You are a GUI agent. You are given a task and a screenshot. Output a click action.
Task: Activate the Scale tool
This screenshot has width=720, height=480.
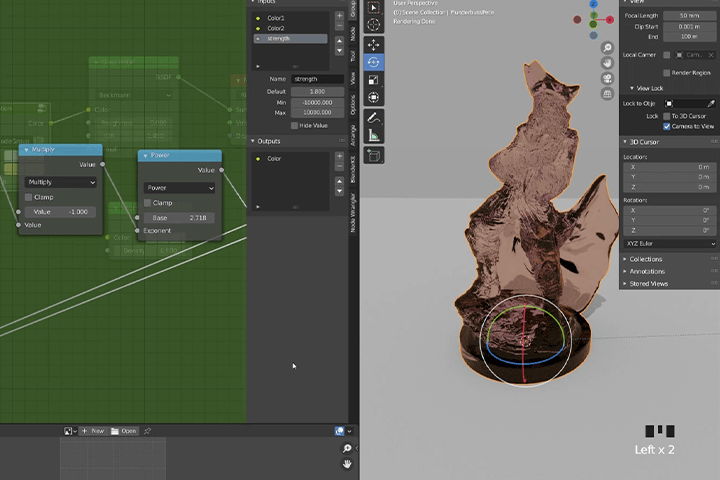click(x=374, y=80)
